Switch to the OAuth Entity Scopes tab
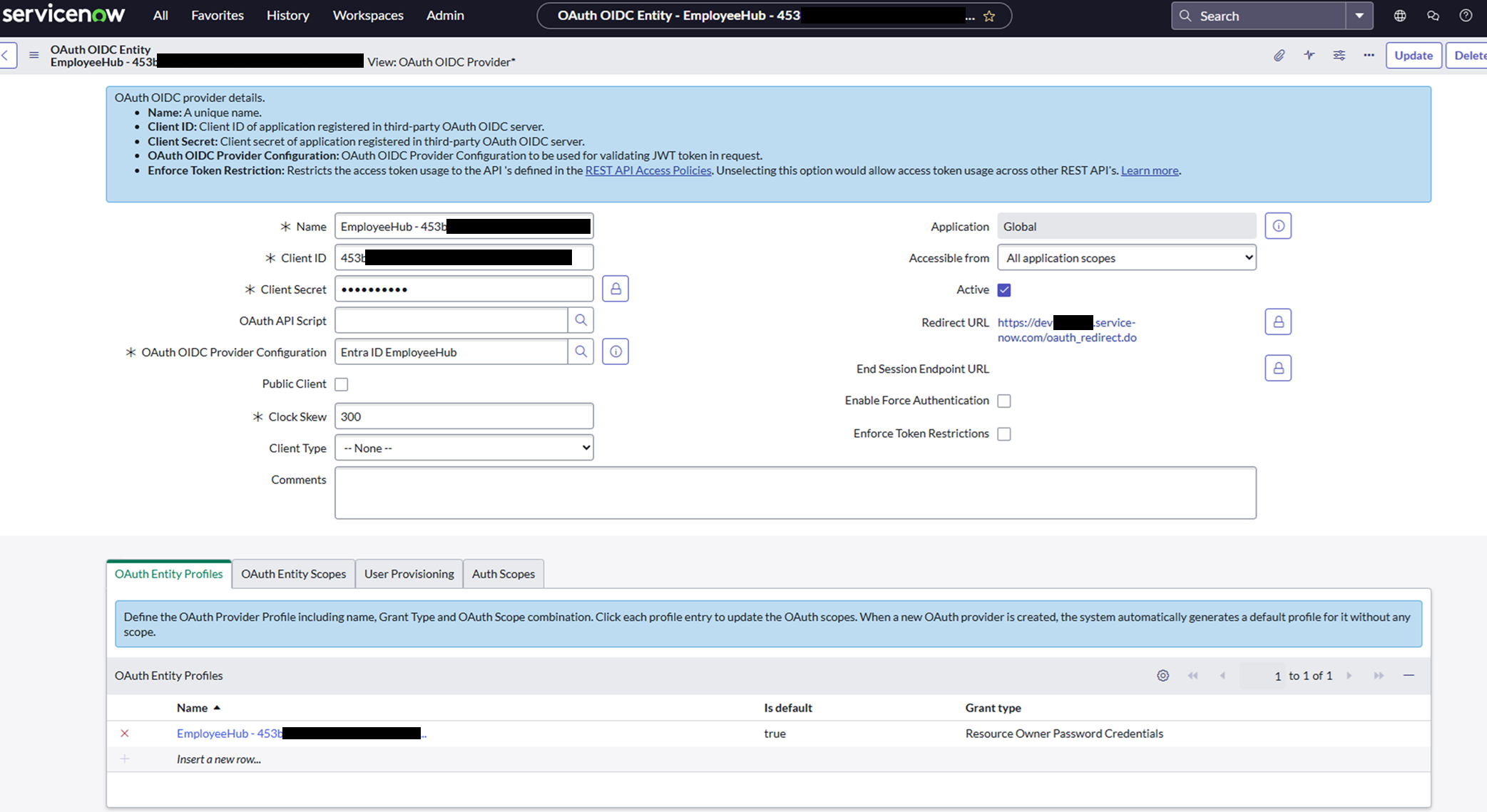The image size is (1487, 812). click(x=293, y=573)
